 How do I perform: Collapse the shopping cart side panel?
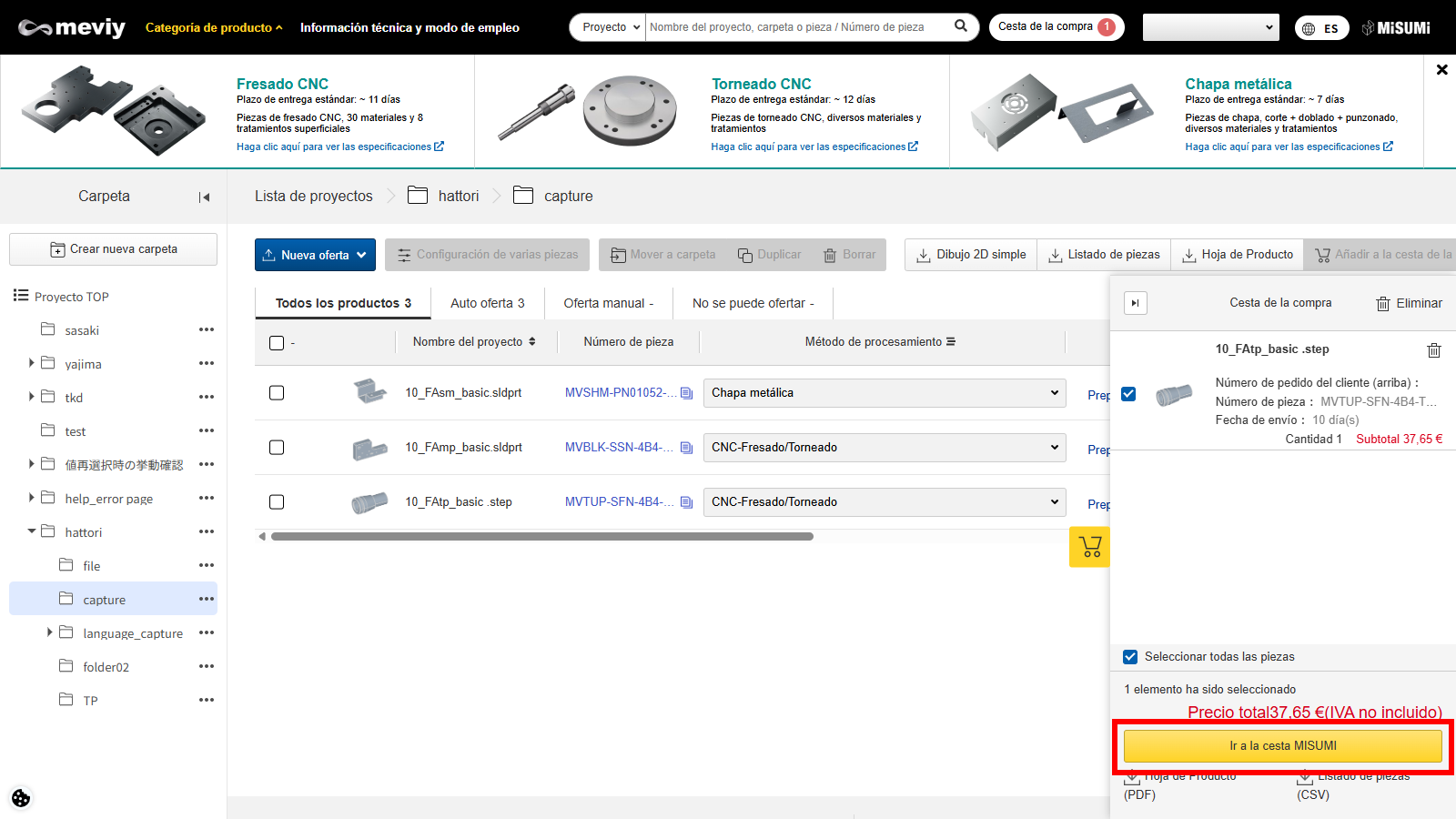(1135, 303)
